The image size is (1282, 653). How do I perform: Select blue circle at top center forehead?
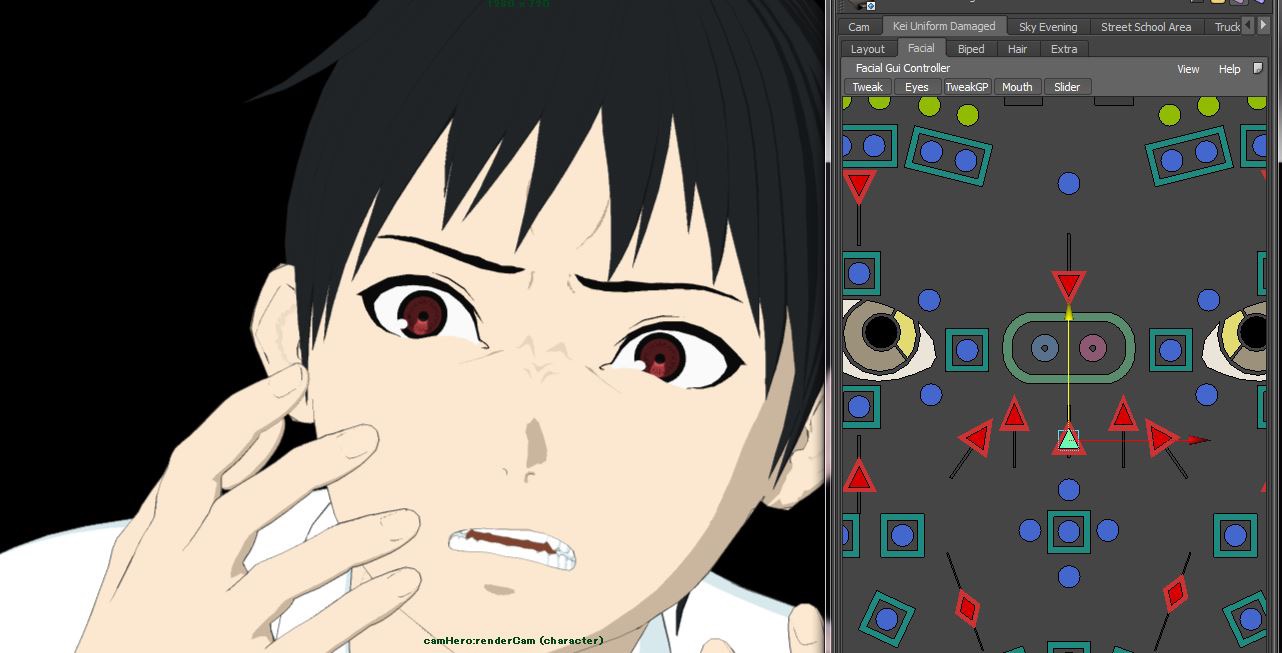pos(1069,184)
